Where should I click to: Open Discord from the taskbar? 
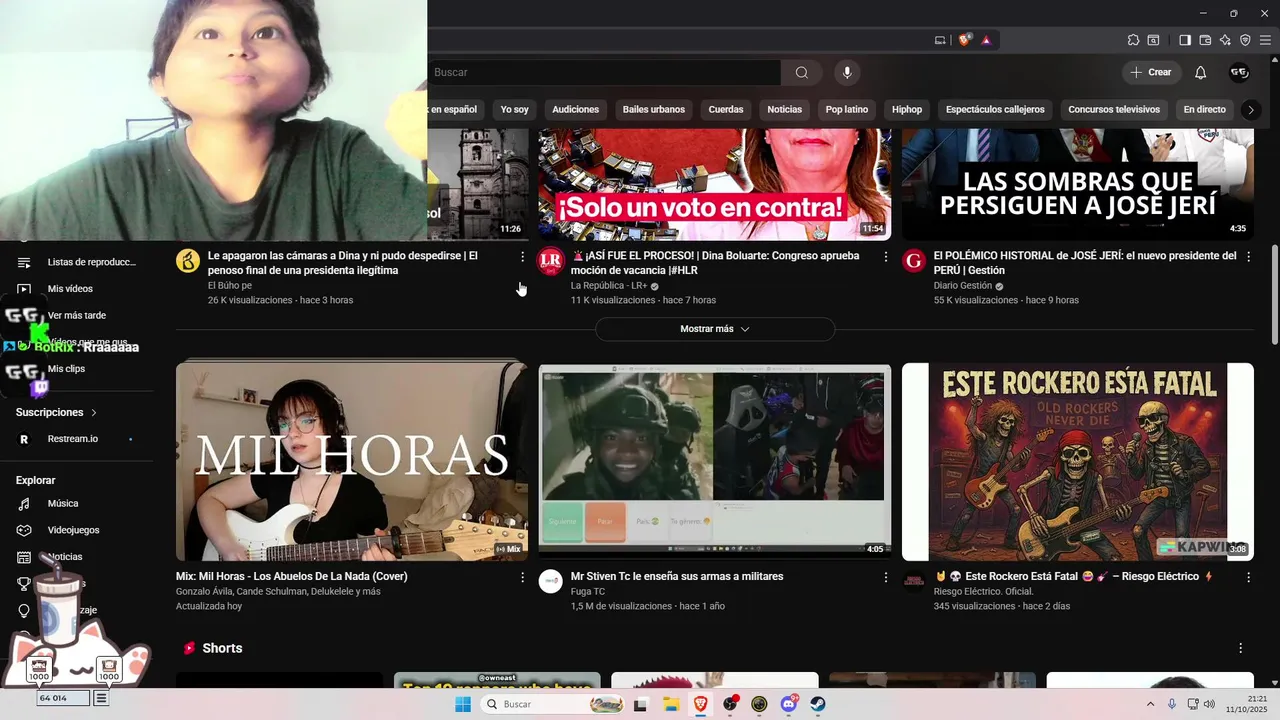point(789,704)
